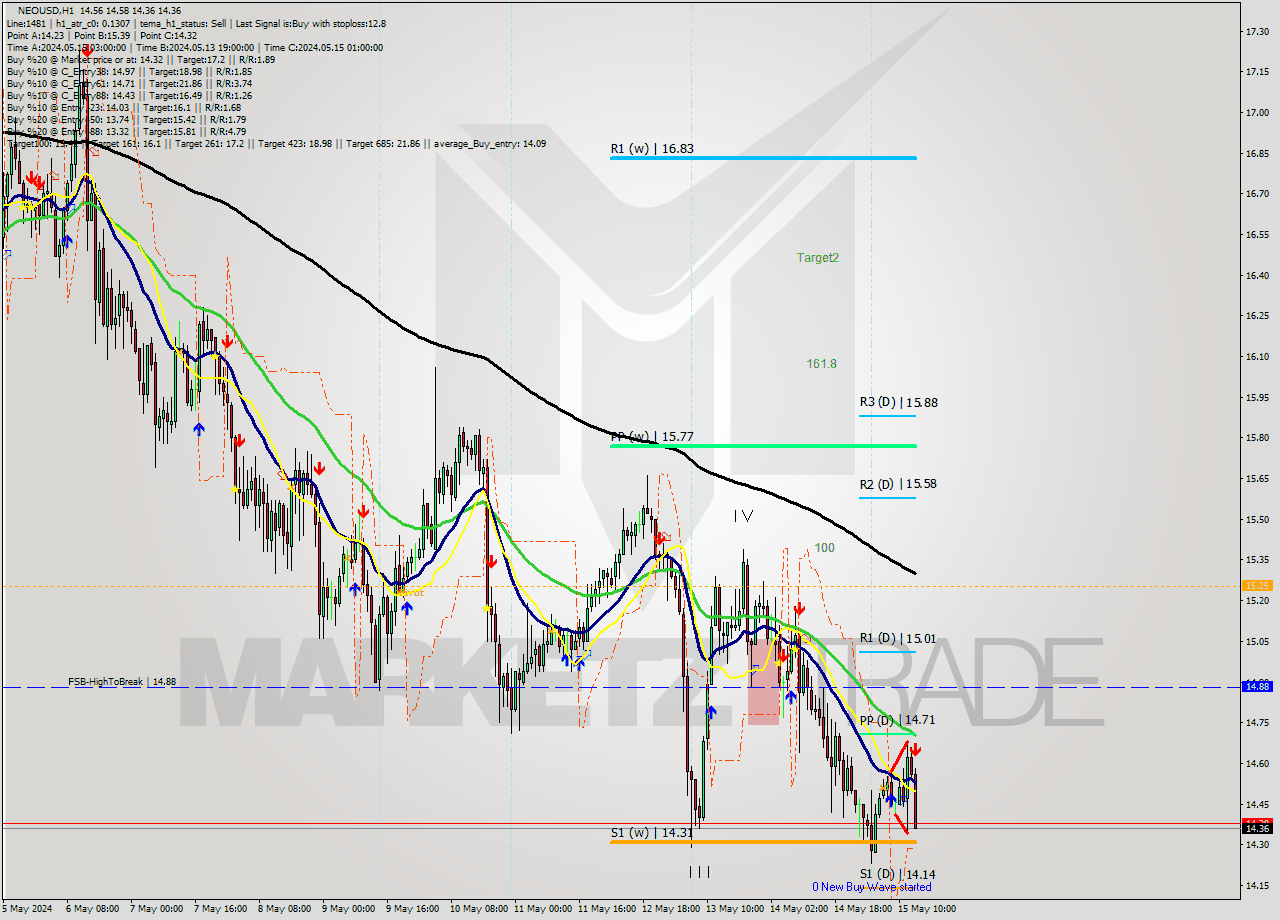The width and height of the screenshot is (1280, 920).
Task: Click the '0 New Buy Wave started' text
Action: [x=872, y=887]
